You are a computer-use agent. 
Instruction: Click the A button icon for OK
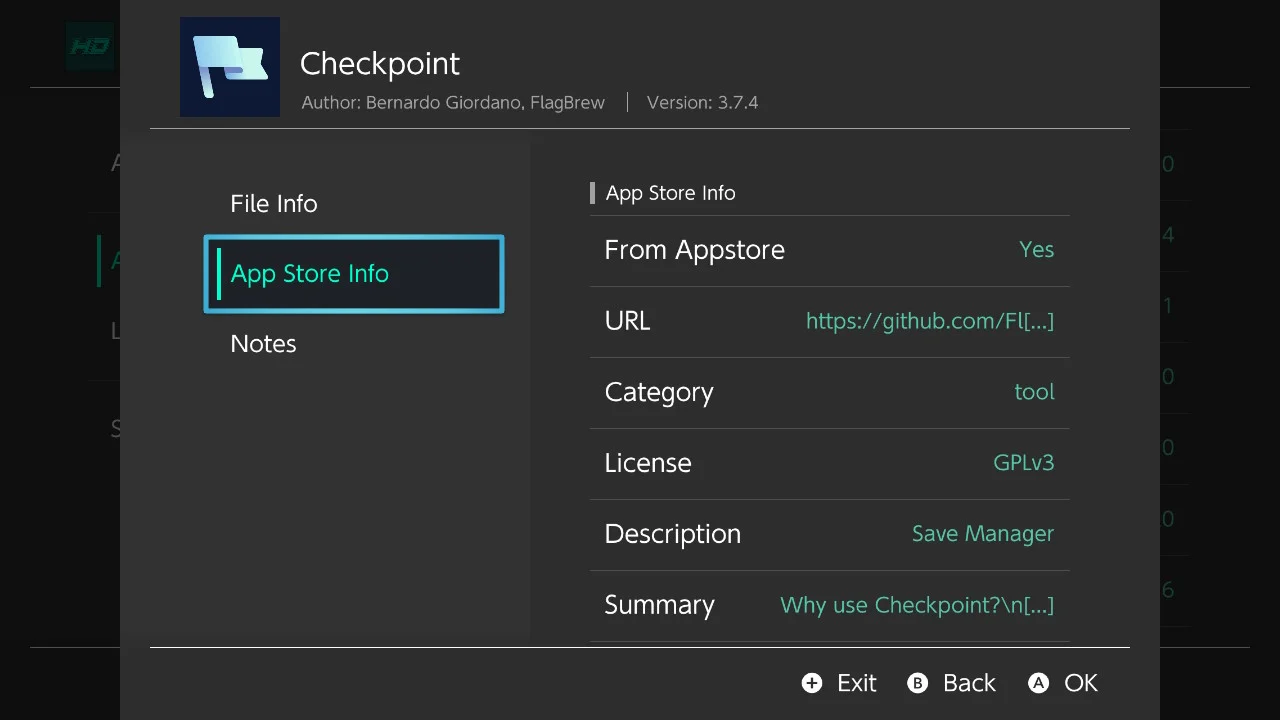click(1039, 683)
